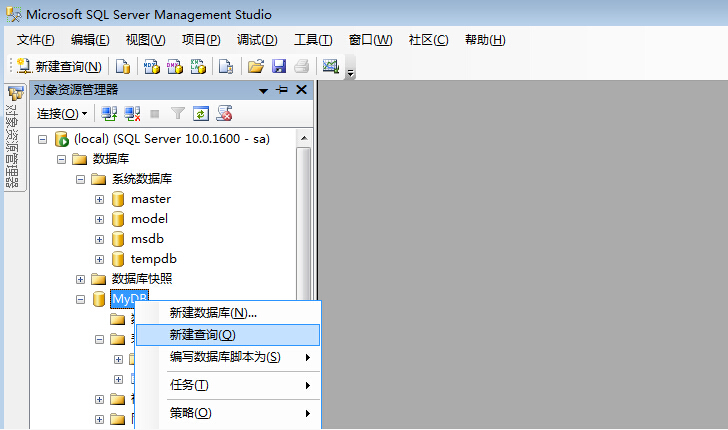Open the 帮助(H) menu
The image size is (728, 430).
pyautogui.click(x=485, y=40)
